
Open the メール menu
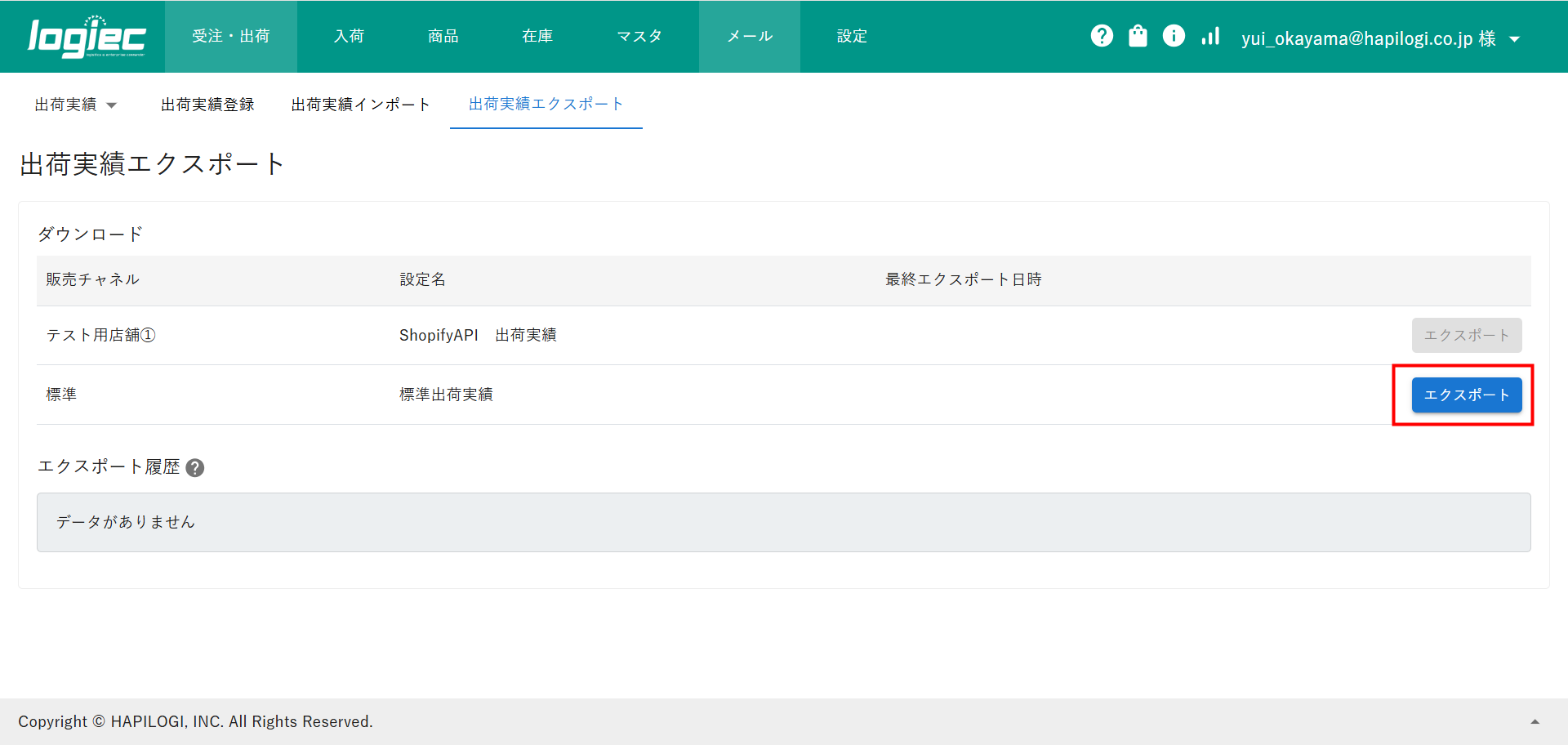[750, 36]
